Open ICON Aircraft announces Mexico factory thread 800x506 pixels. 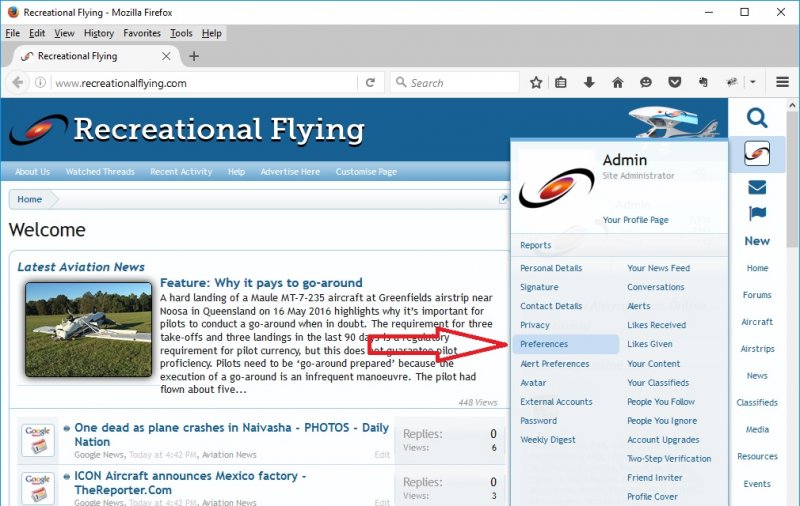[190, 483]
